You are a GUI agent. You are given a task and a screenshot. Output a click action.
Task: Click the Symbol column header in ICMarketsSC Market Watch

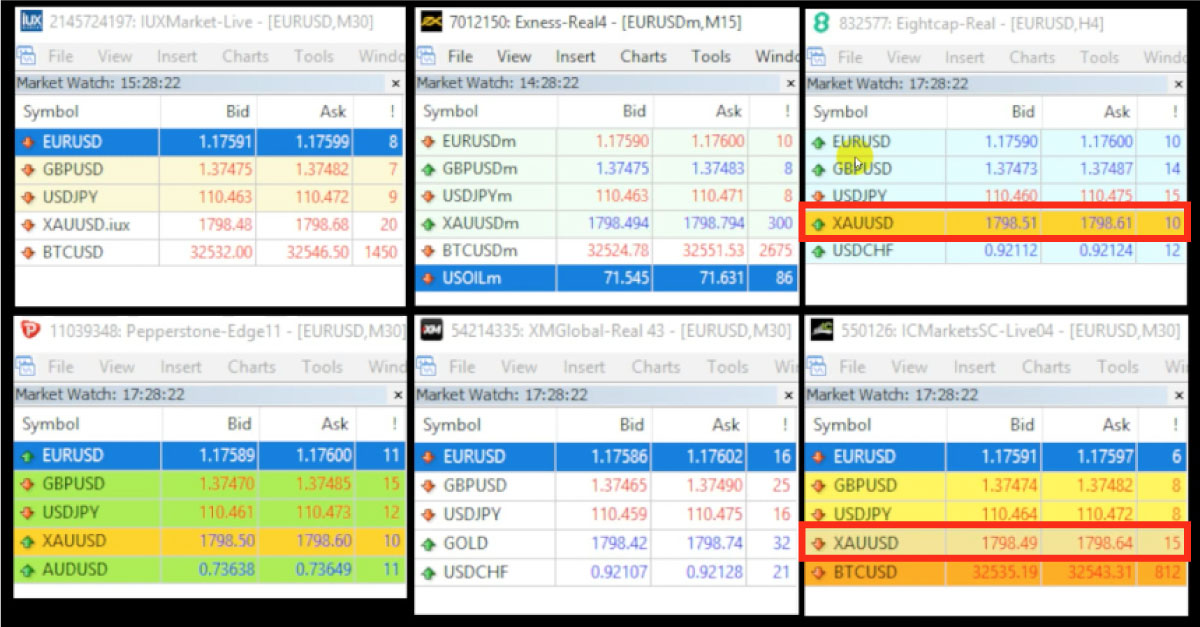[841, 424]
